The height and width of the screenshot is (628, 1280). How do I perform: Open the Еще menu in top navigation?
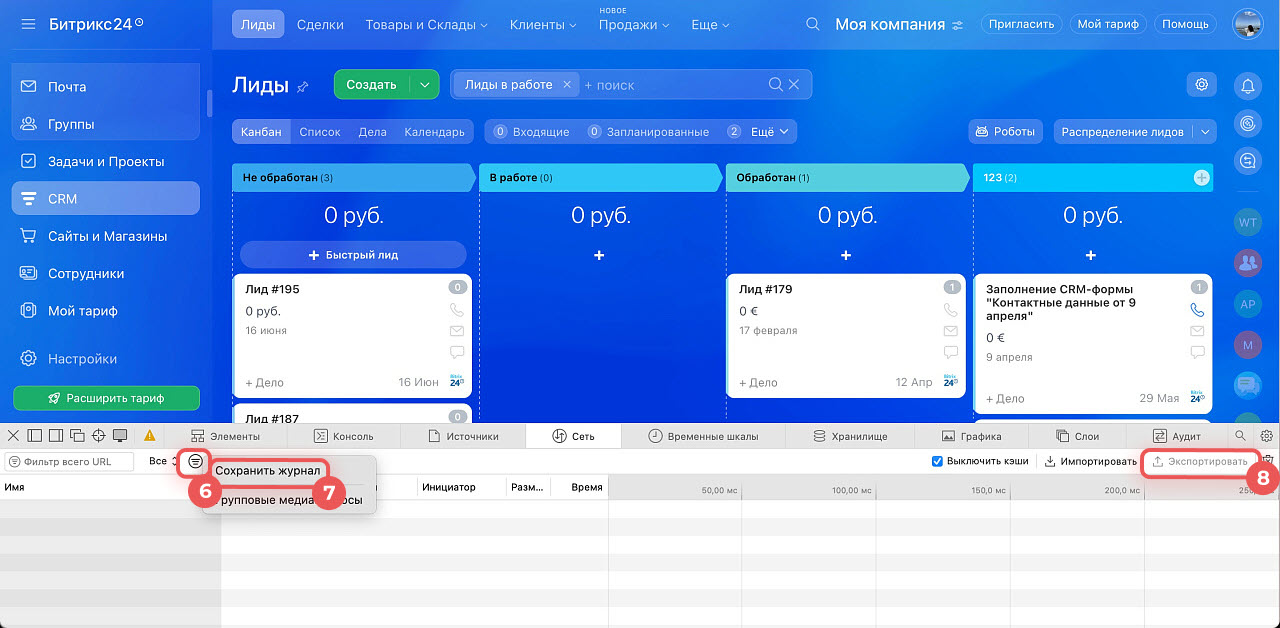(x=710, y=25)
